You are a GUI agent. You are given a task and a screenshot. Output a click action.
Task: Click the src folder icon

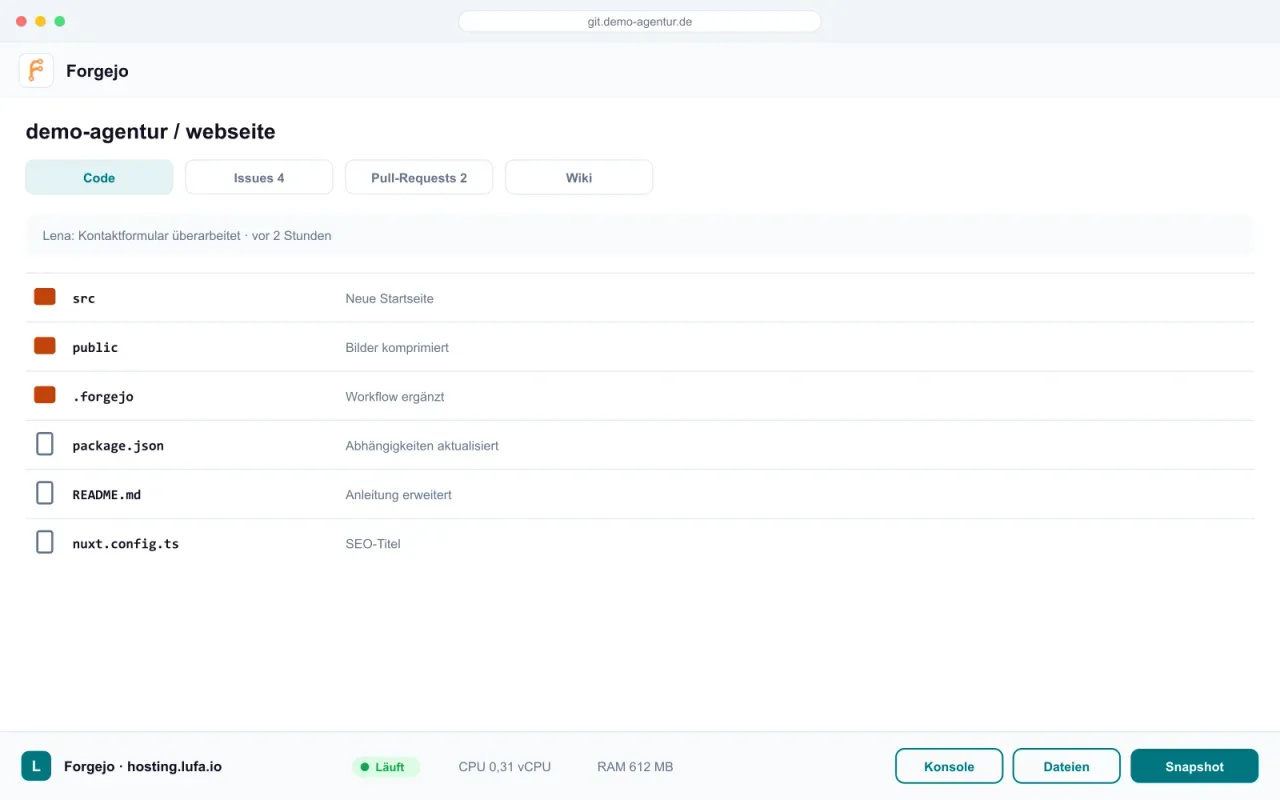[45, 297]
